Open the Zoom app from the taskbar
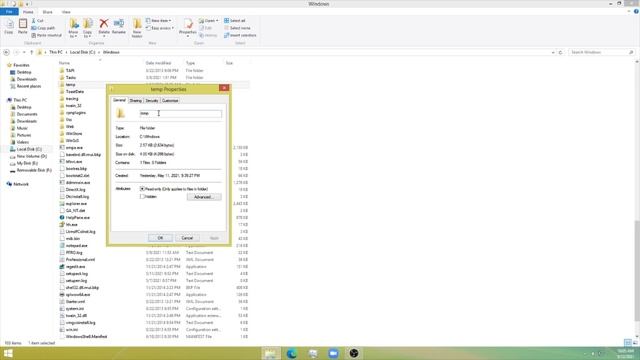The image size is (640, 360). tap(333, 353)
